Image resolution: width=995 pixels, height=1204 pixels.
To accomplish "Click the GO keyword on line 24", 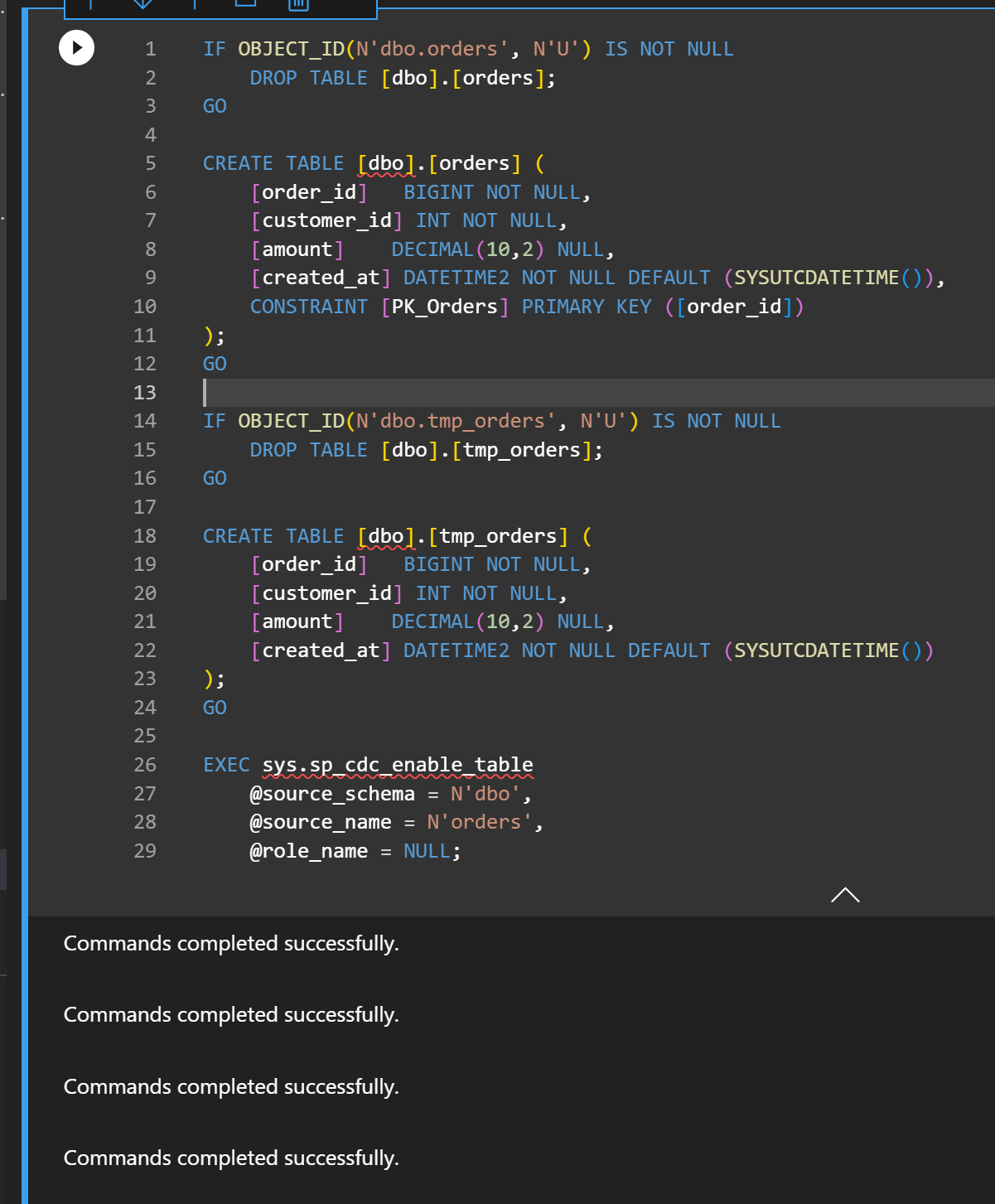I will tap(215, 708).
